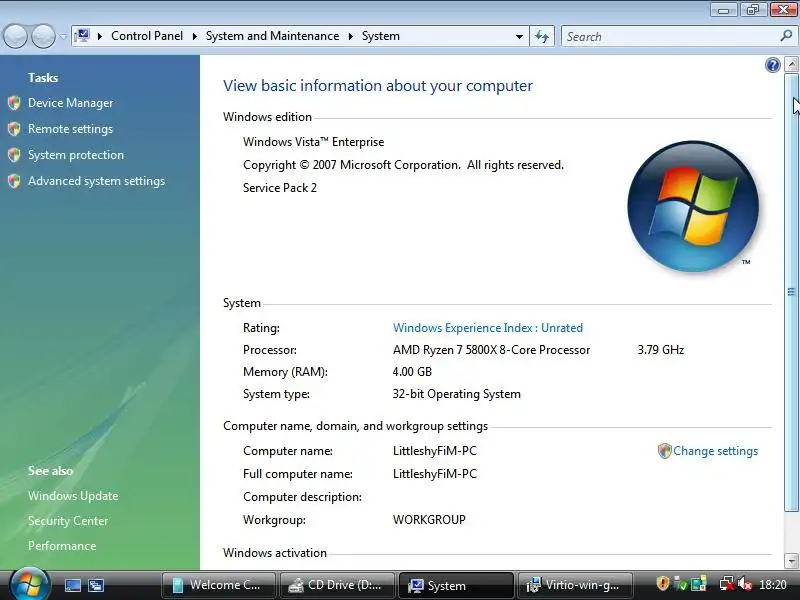Click Show Desktop quick launch icon
This screenshot has height=600, width=800.
72,585
